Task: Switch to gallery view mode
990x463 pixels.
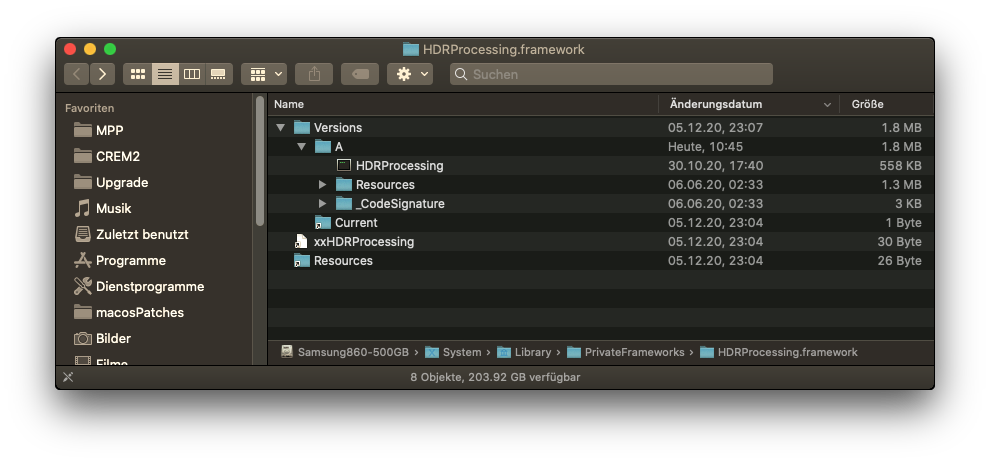Action: pyautogui.click(x=218, y=74)
